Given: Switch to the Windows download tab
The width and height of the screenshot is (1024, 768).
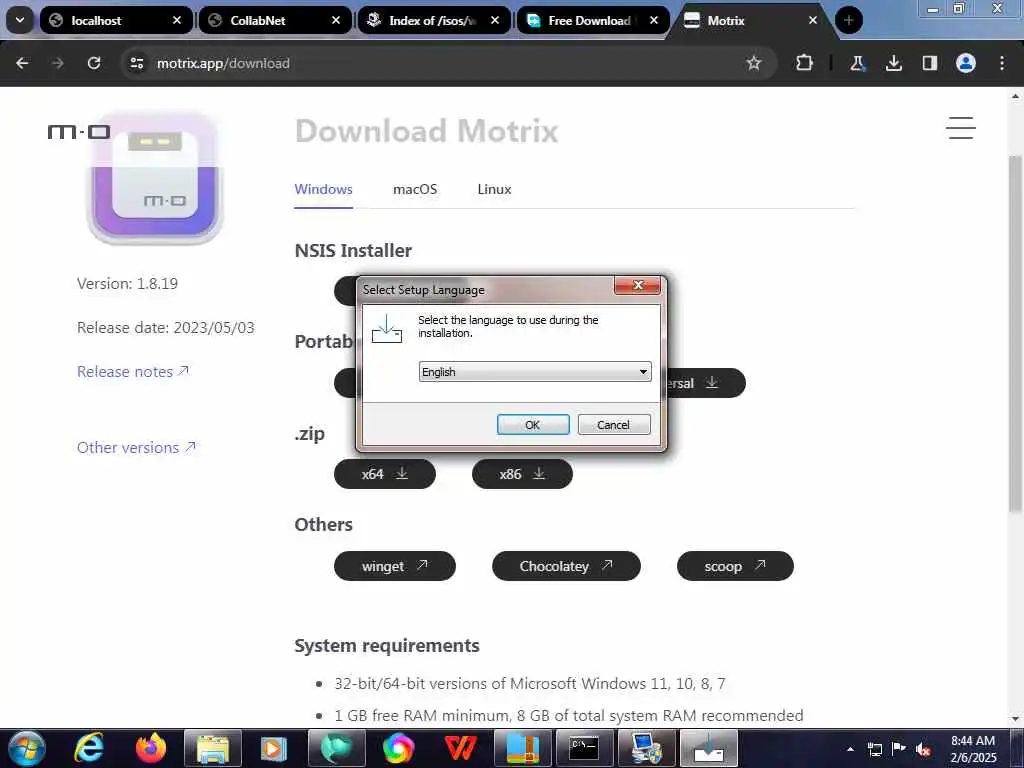Looking at the screenshot, I should click(323, 189).
